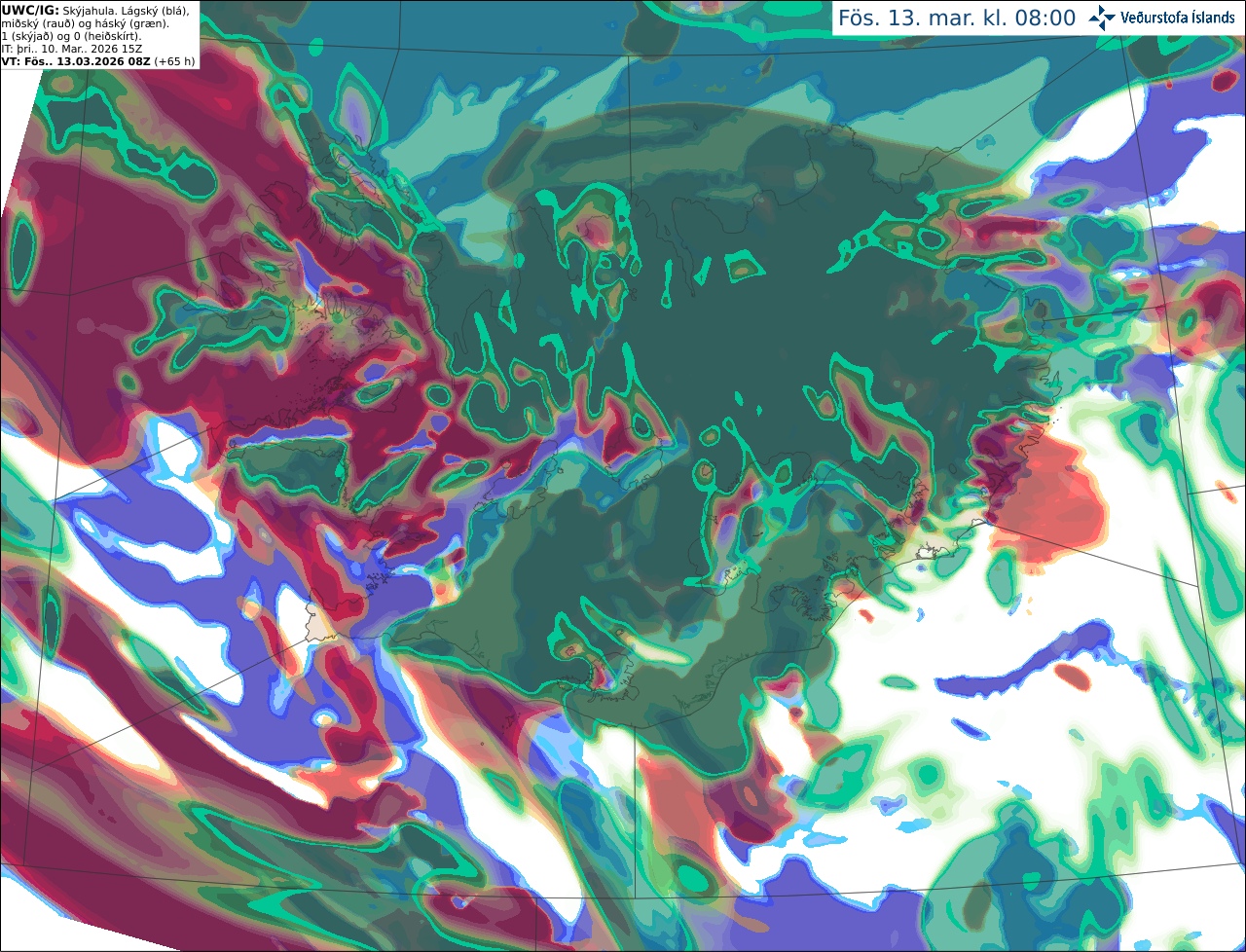Image resolution: width=1246 pixels, height=952 pixels.
Task: Click the 'Fös. 13. mar. kl. 08:00' timestamp
Action: click(957, 18)
